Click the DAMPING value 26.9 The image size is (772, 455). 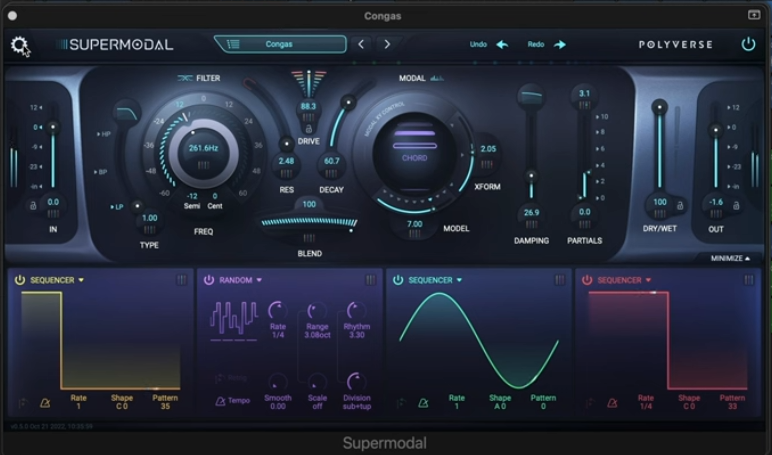click(x=531, y=213)
